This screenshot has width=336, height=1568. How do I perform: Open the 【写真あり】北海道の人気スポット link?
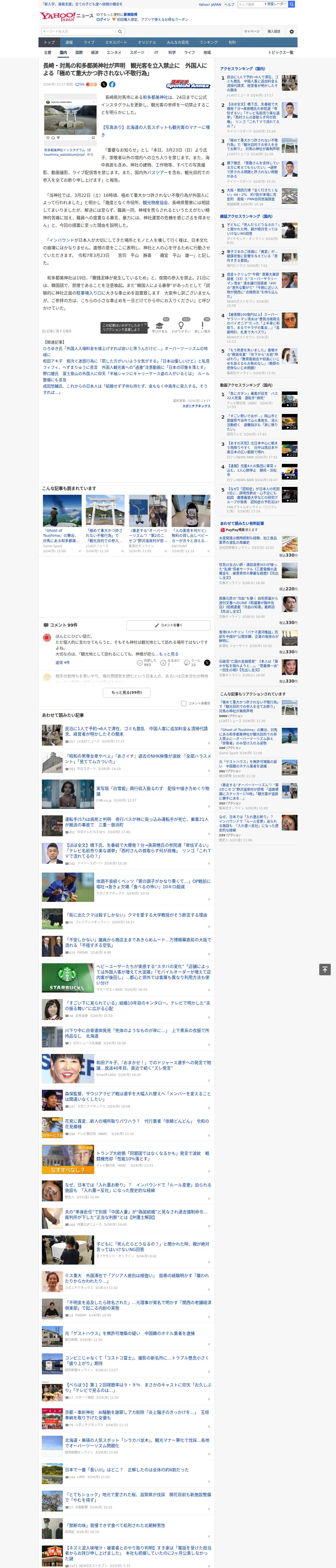155,131
